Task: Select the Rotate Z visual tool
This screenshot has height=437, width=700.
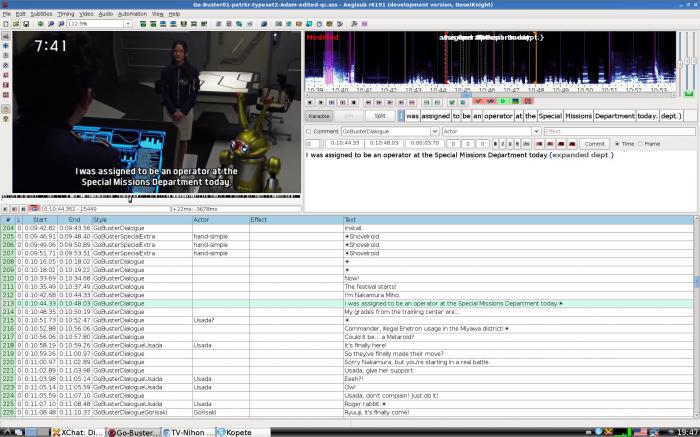Action: (x=6, y=55)
